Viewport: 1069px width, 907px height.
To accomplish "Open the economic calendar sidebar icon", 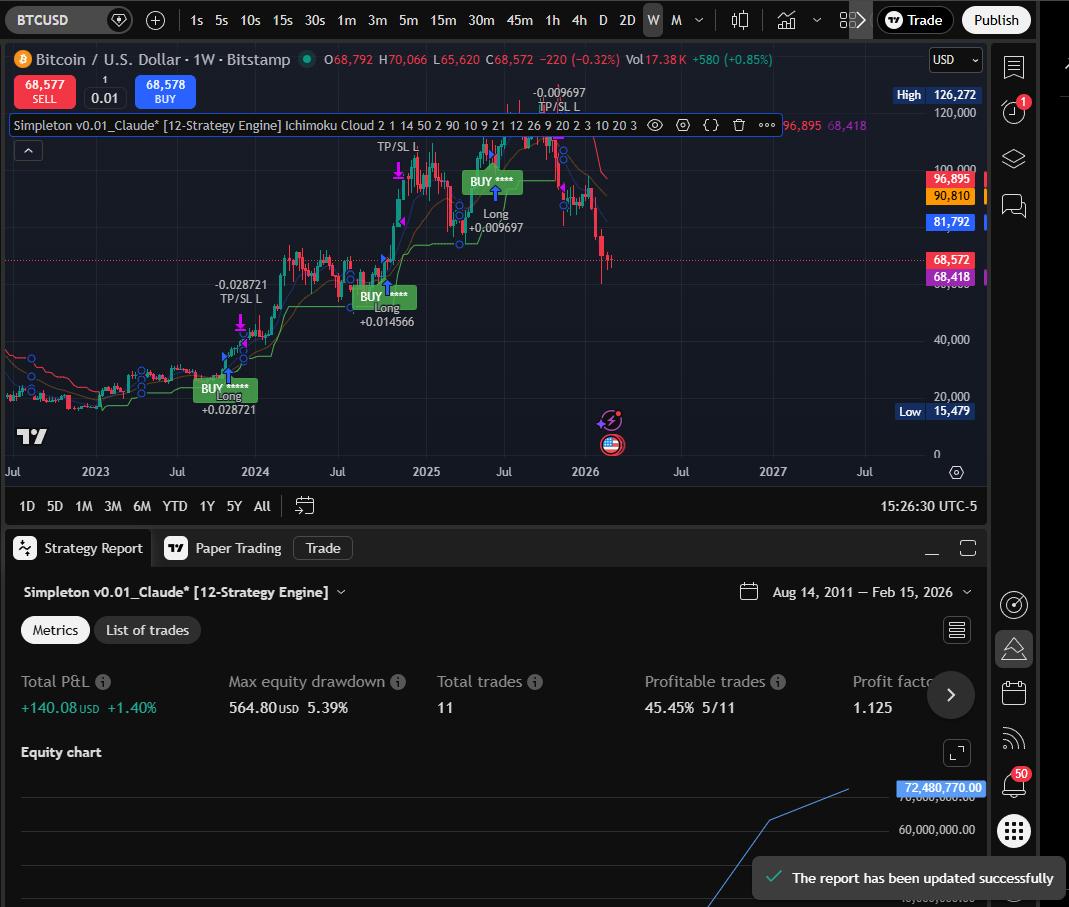I will tap(1013, 692).
